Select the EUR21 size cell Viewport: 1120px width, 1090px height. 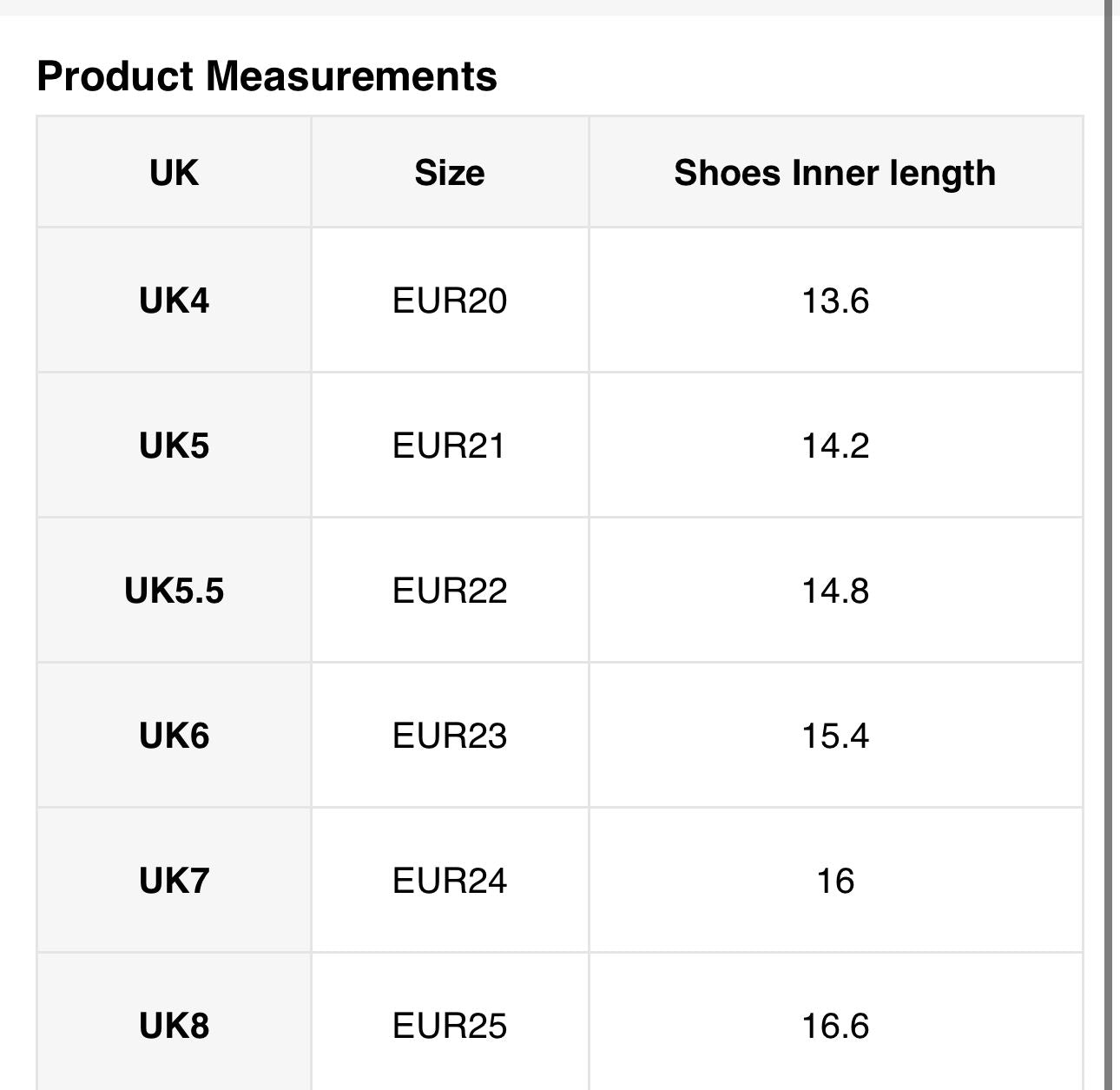point(449,446)
